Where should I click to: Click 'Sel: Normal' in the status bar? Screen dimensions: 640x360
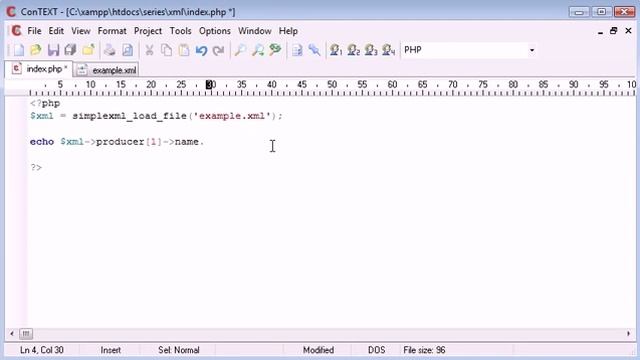pyautogui.click(x=179, y=350)
